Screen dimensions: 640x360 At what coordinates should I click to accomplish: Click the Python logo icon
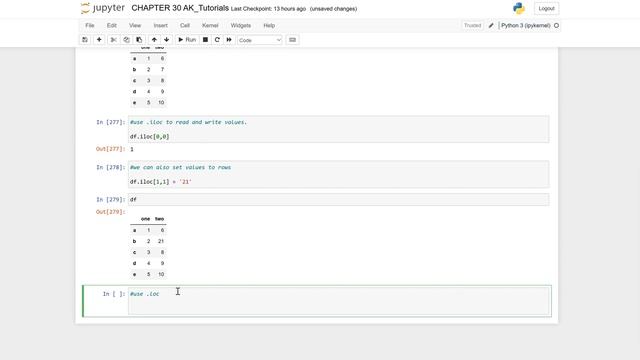(x=519, y=9)
